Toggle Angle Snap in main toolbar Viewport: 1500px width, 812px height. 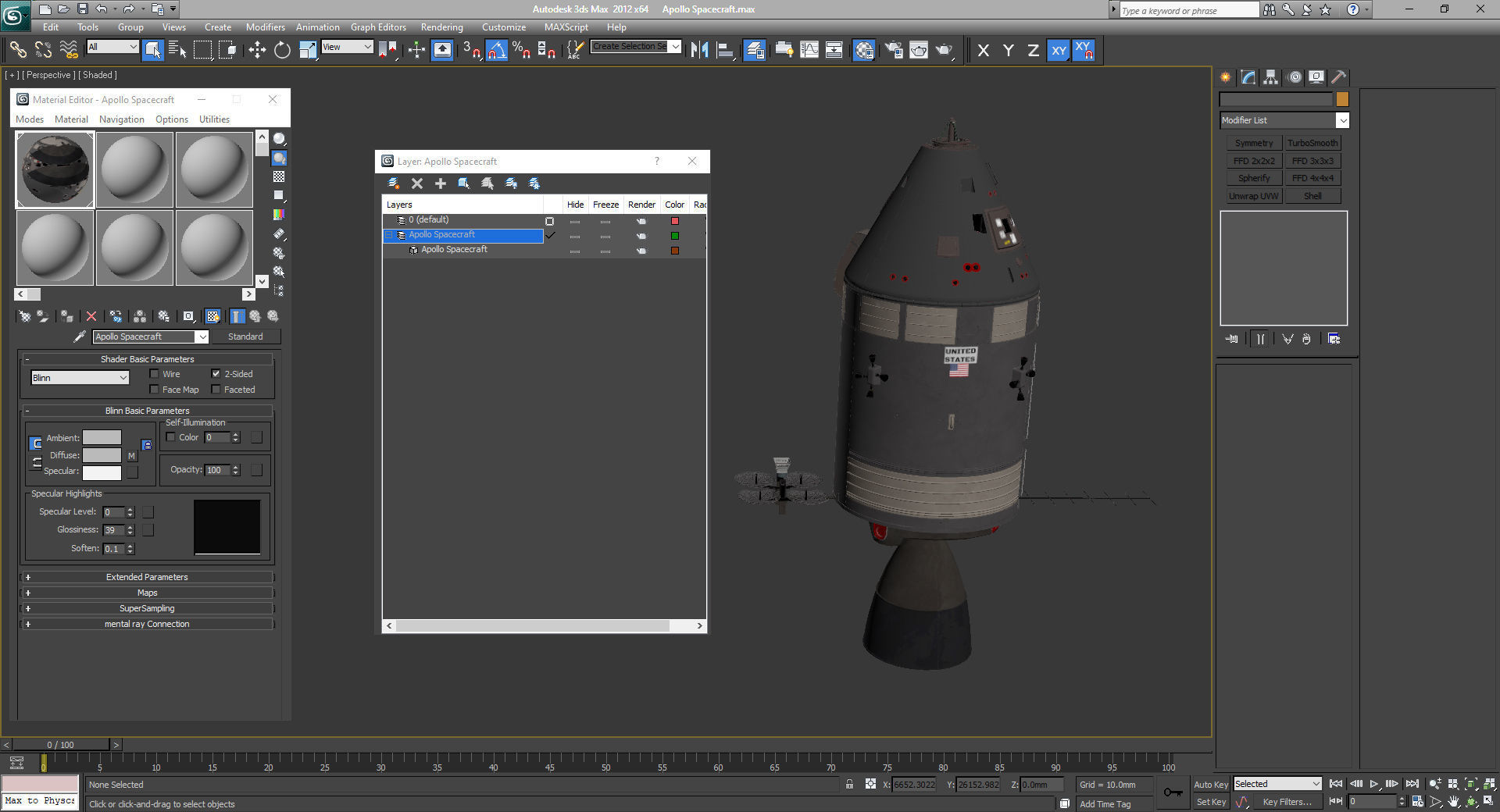(496, 50)
